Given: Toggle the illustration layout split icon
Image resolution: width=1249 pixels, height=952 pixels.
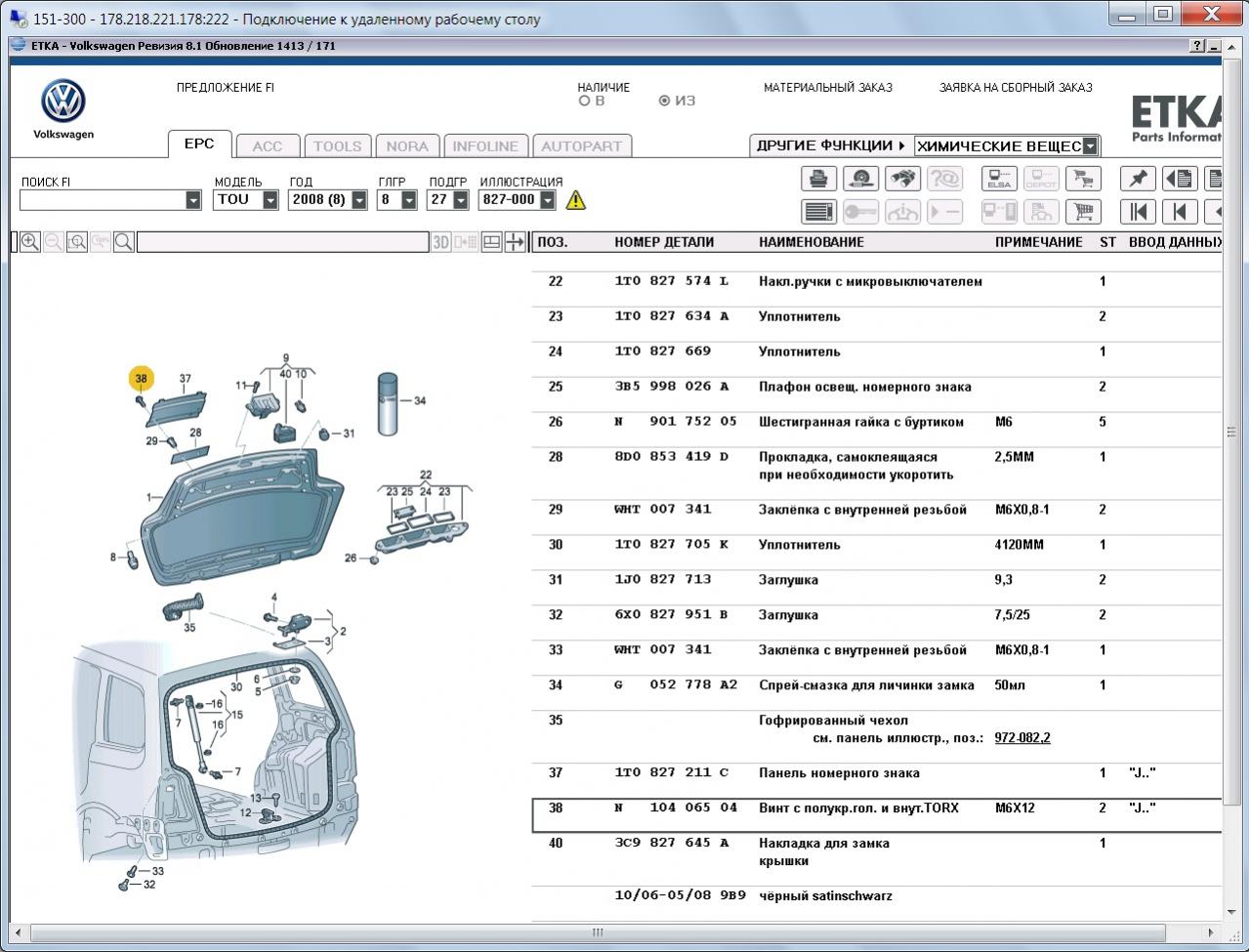Looking at the screenshot, I should pyautogui.click(x=492, y=242).
